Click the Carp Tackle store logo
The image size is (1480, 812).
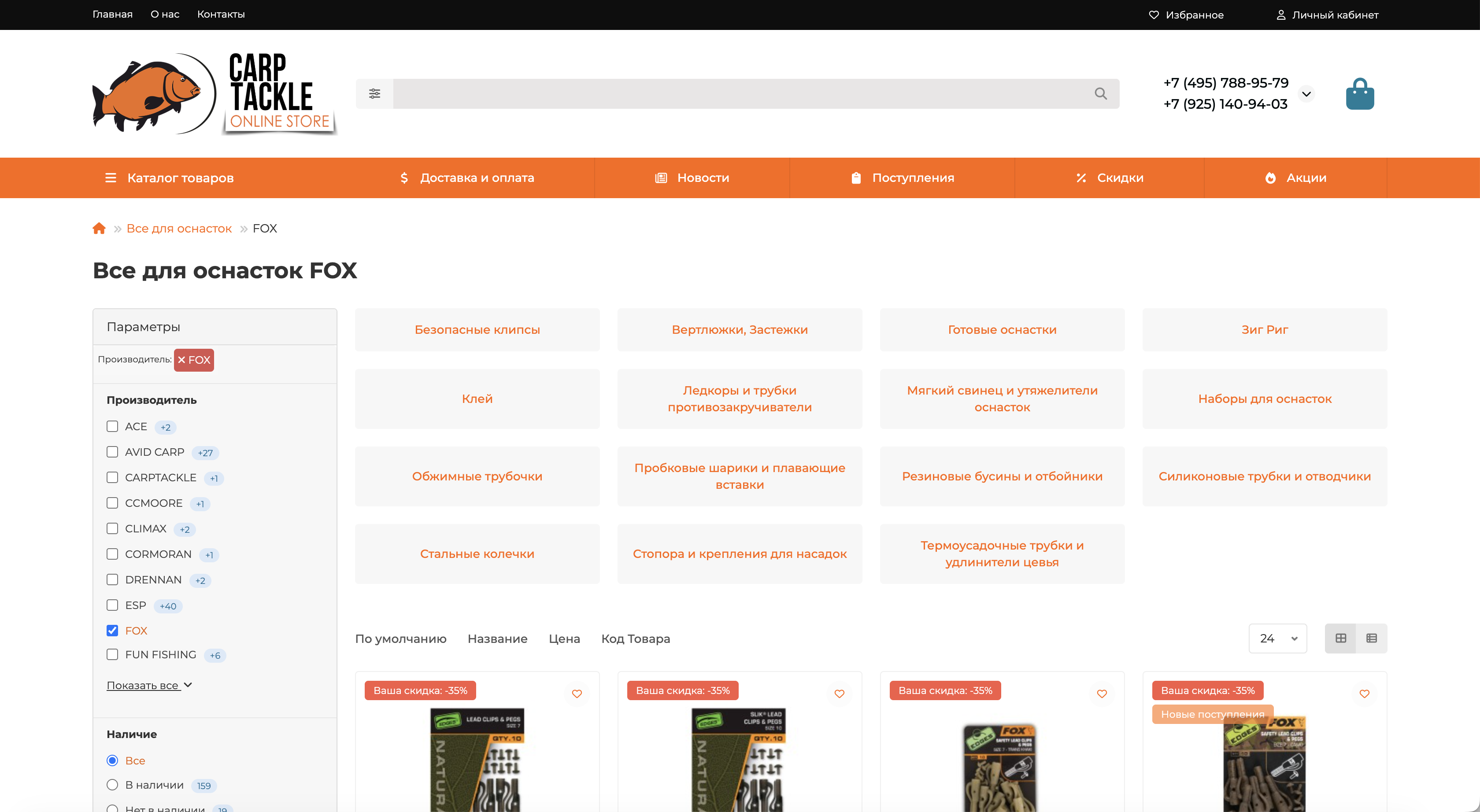214,94
